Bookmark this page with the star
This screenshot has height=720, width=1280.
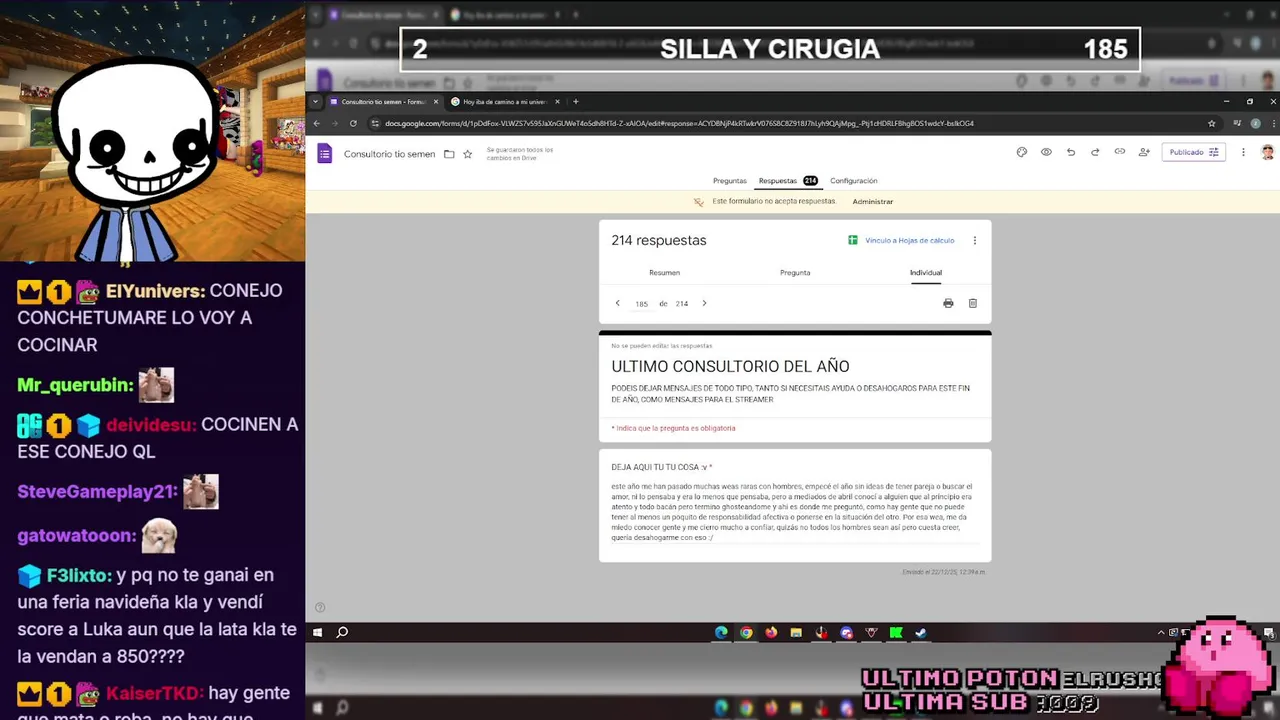click(x=1212, y=123)
